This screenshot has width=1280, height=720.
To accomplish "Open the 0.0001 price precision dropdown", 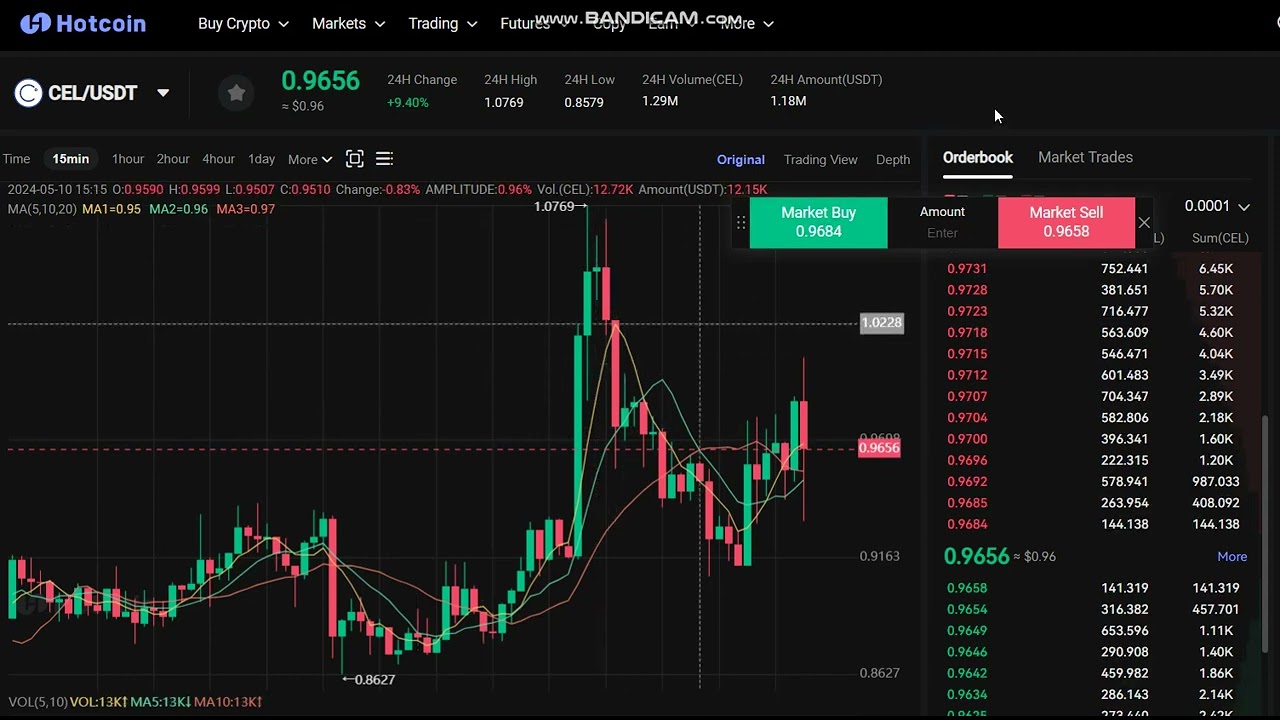I will click(1217, 206).
